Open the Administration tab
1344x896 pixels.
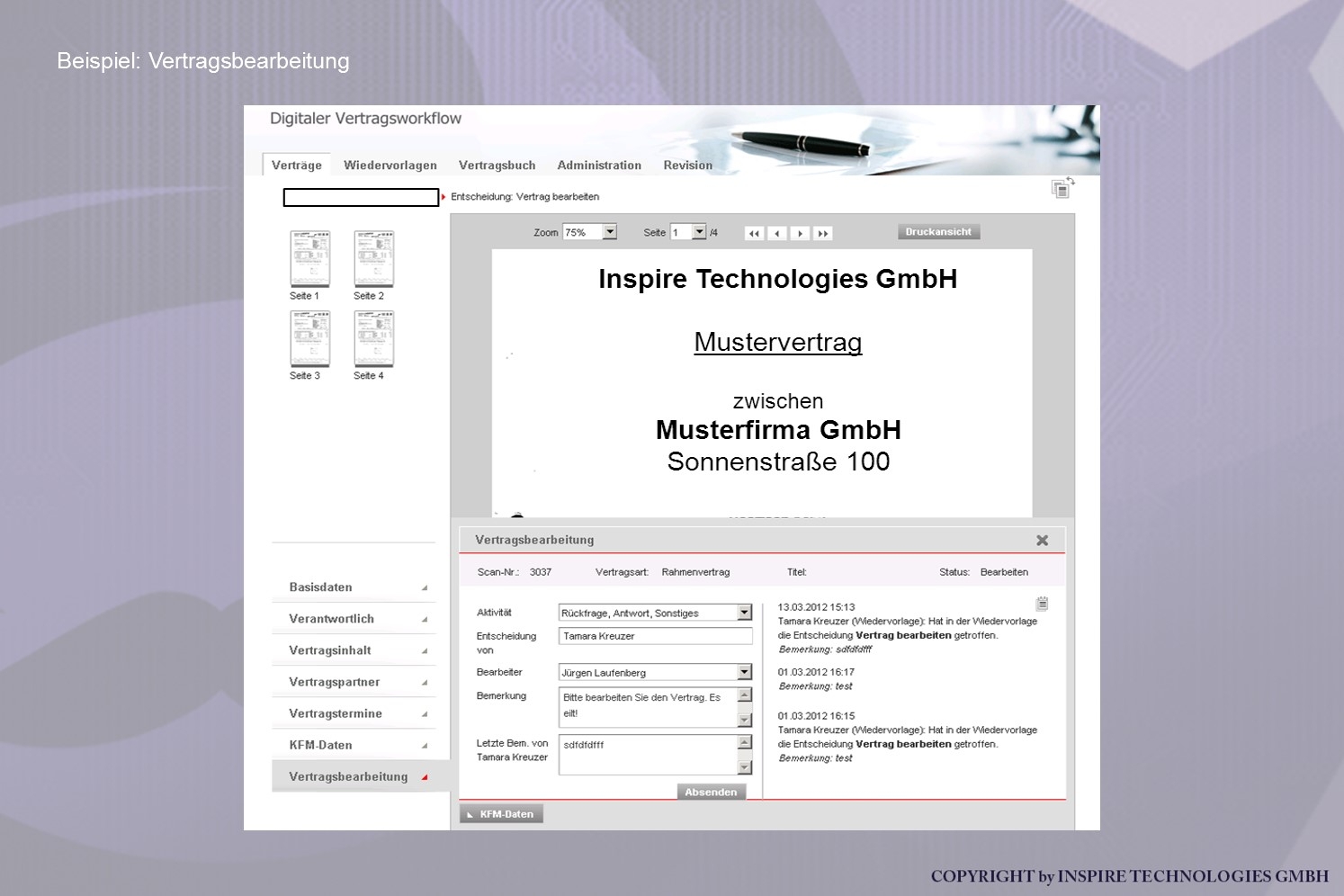599,165
